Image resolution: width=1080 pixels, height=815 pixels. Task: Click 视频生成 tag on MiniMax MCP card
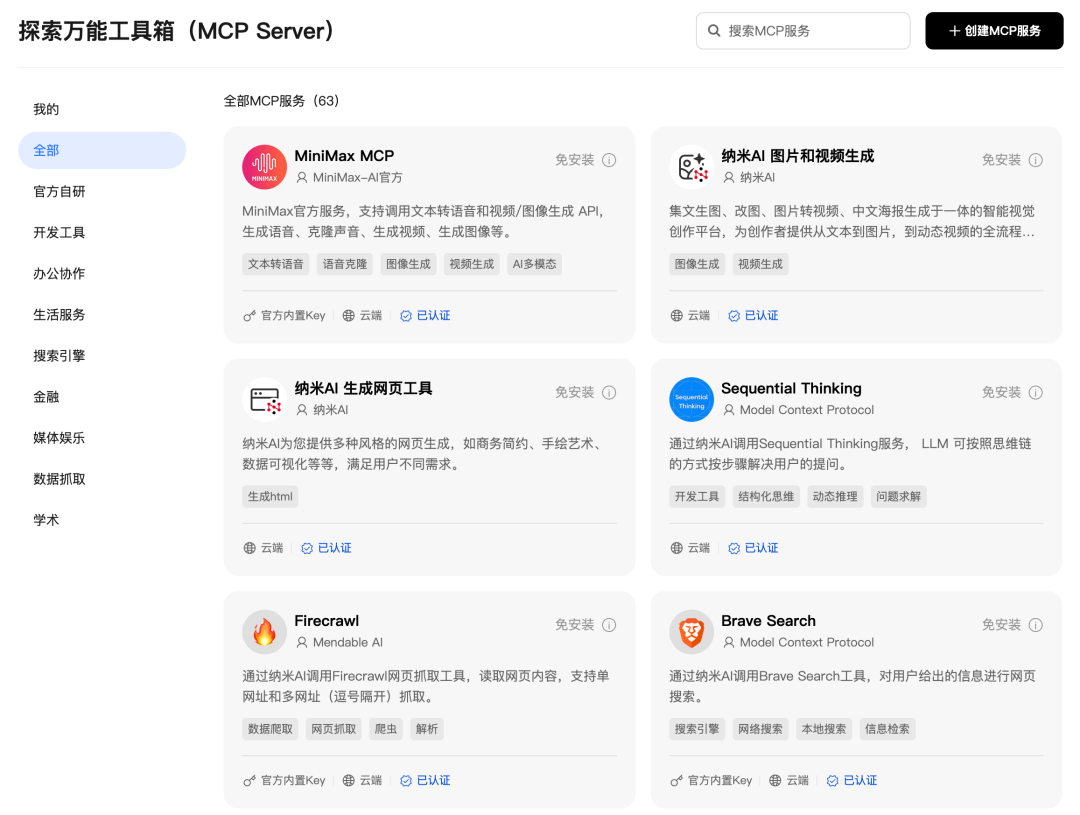pos(472,264)
